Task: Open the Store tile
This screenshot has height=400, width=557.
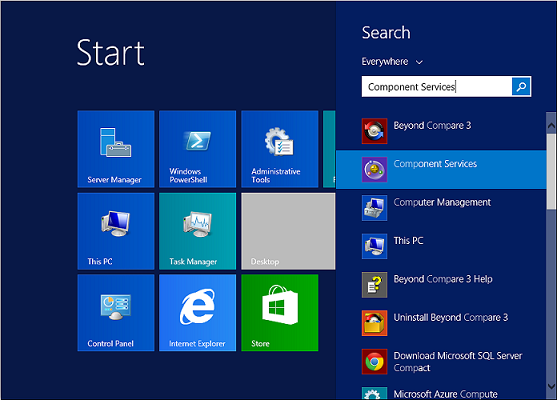Action: (280, 313)
